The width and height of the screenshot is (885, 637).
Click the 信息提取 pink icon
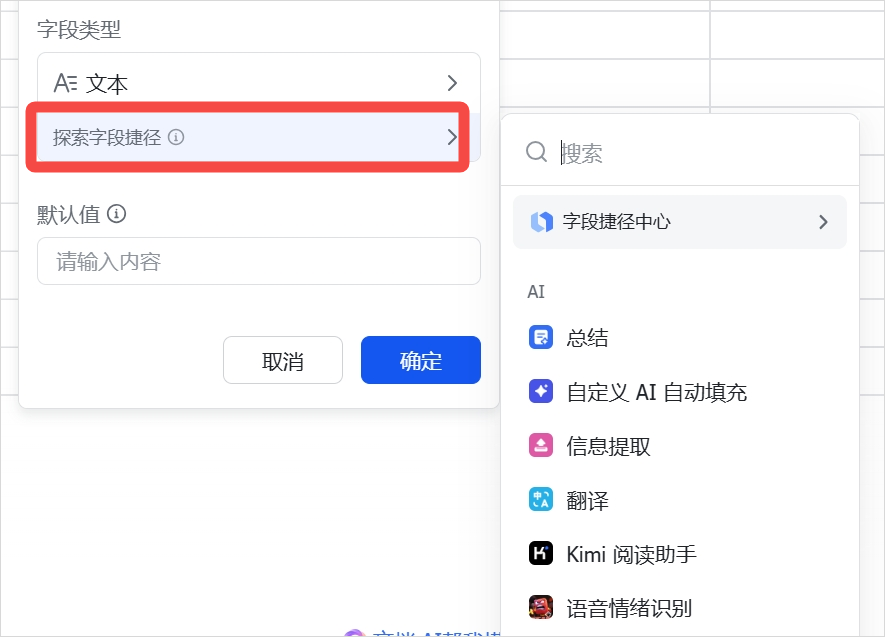pyautogui.click(x=540, y=446)
